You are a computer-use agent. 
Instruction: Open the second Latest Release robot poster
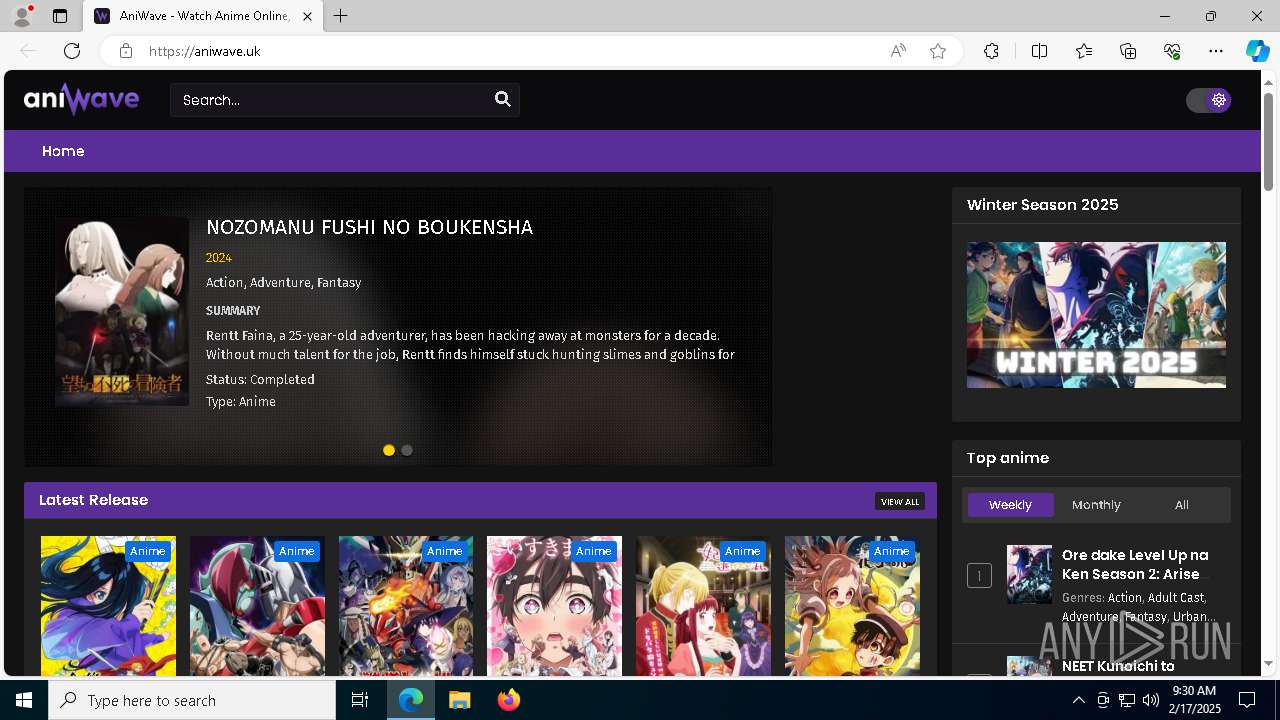click(x=257, y=606)
